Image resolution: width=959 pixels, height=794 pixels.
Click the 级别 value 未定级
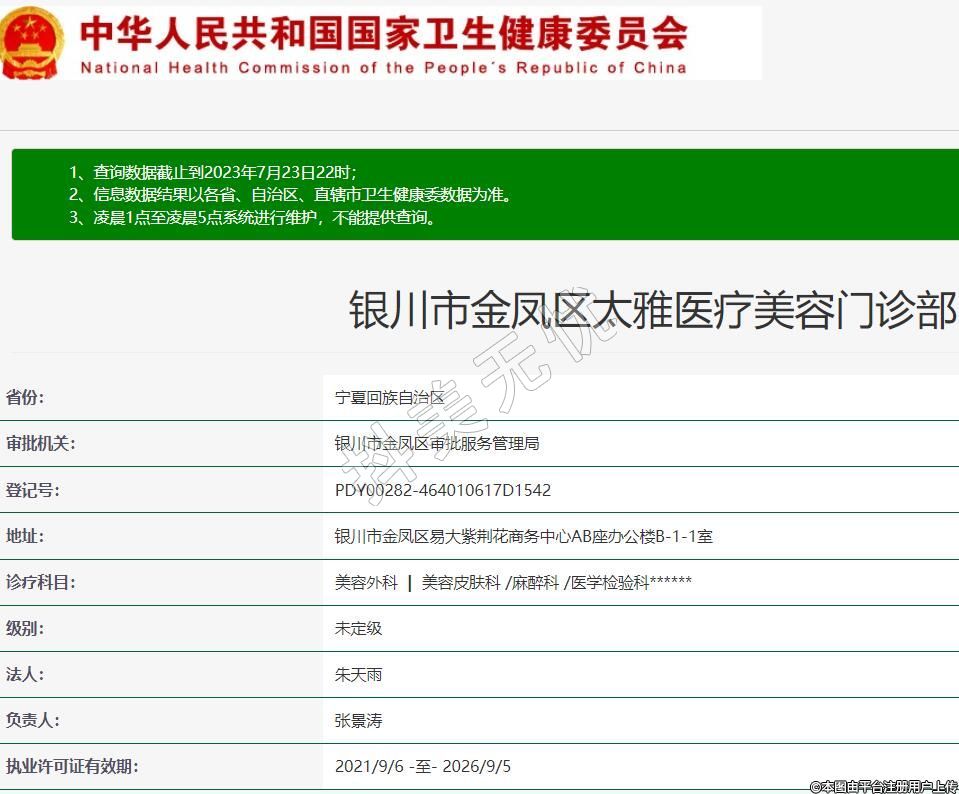[x=358, y=628]
